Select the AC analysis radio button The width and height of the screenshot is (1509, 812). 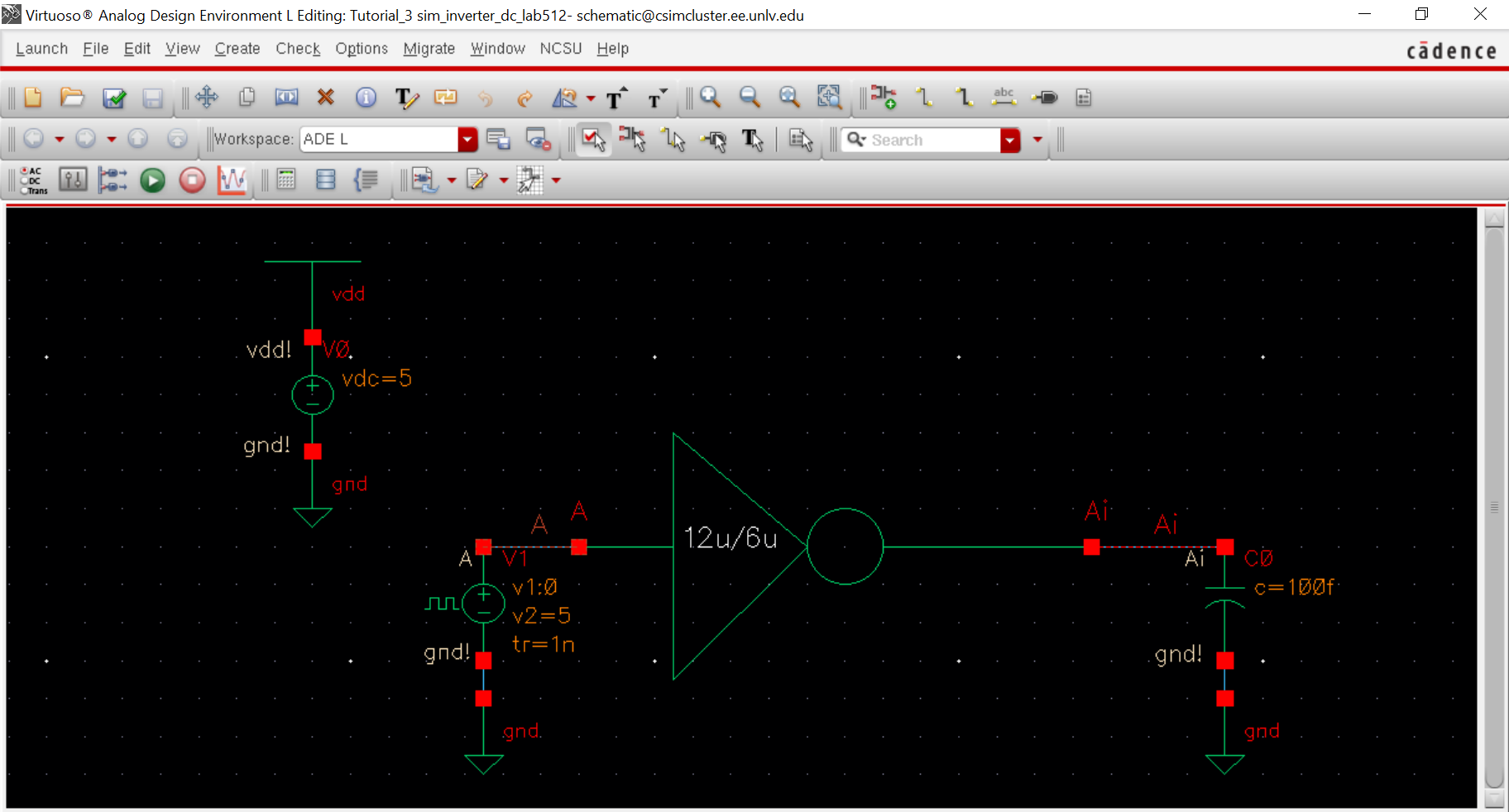click(x=25, y=171)
